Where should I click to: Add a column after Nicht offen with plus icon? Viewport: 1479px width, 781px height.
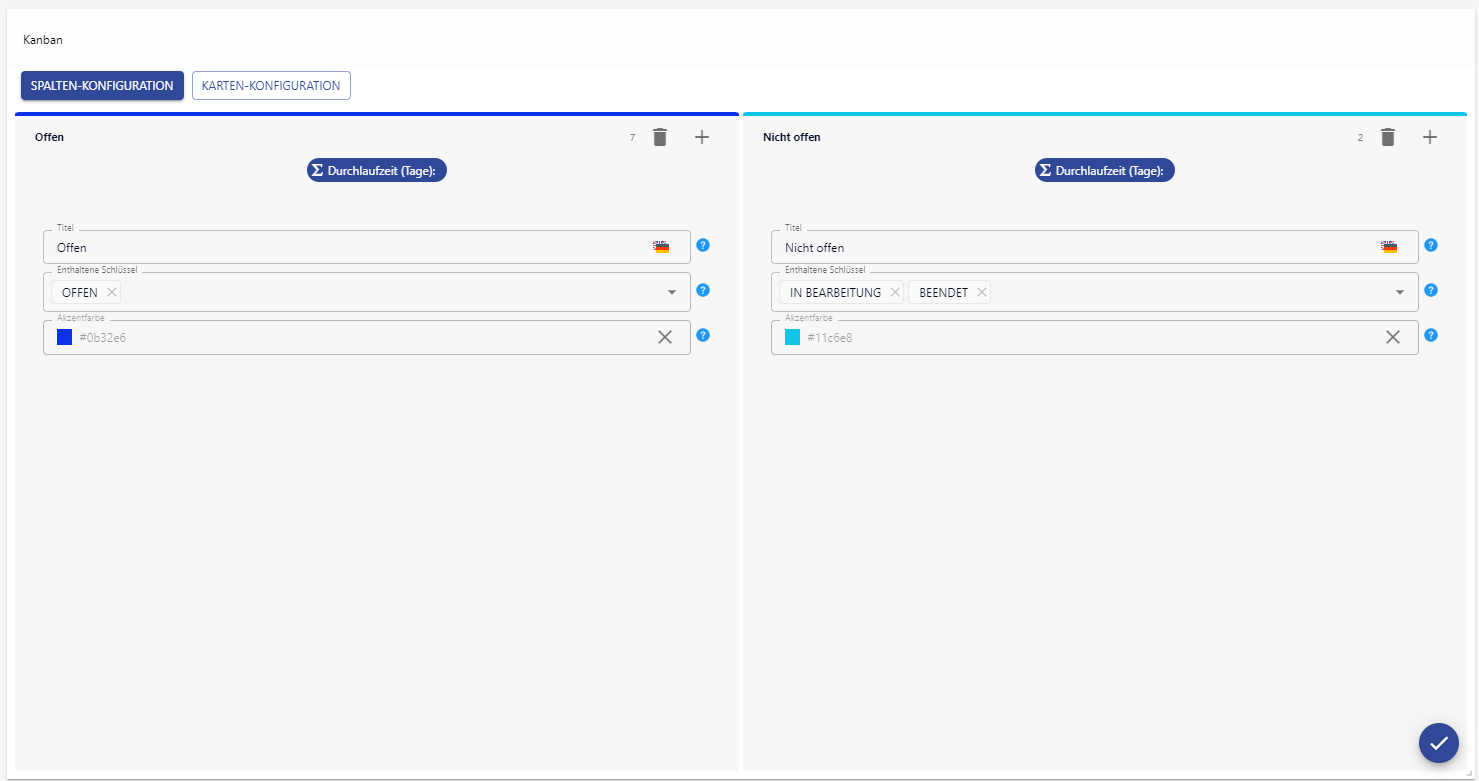pyautogui.click(x=1430, y=138)
